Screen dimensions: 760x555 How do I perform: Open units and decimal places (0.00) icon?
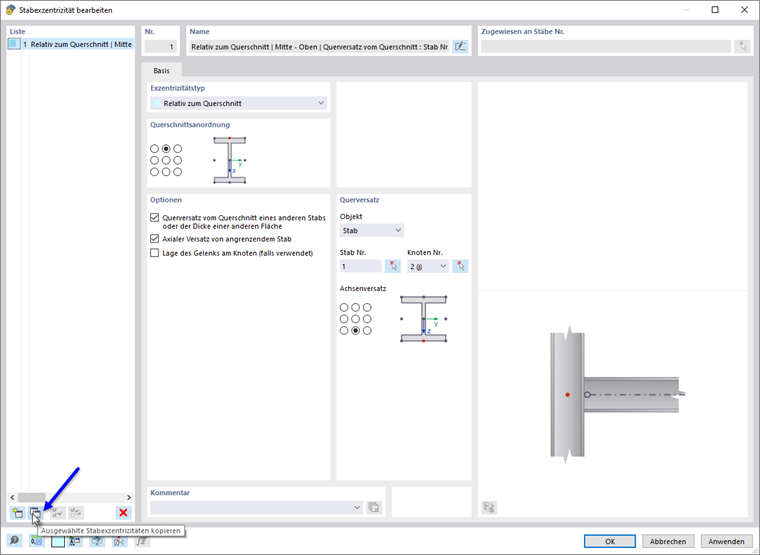[37, 540]
